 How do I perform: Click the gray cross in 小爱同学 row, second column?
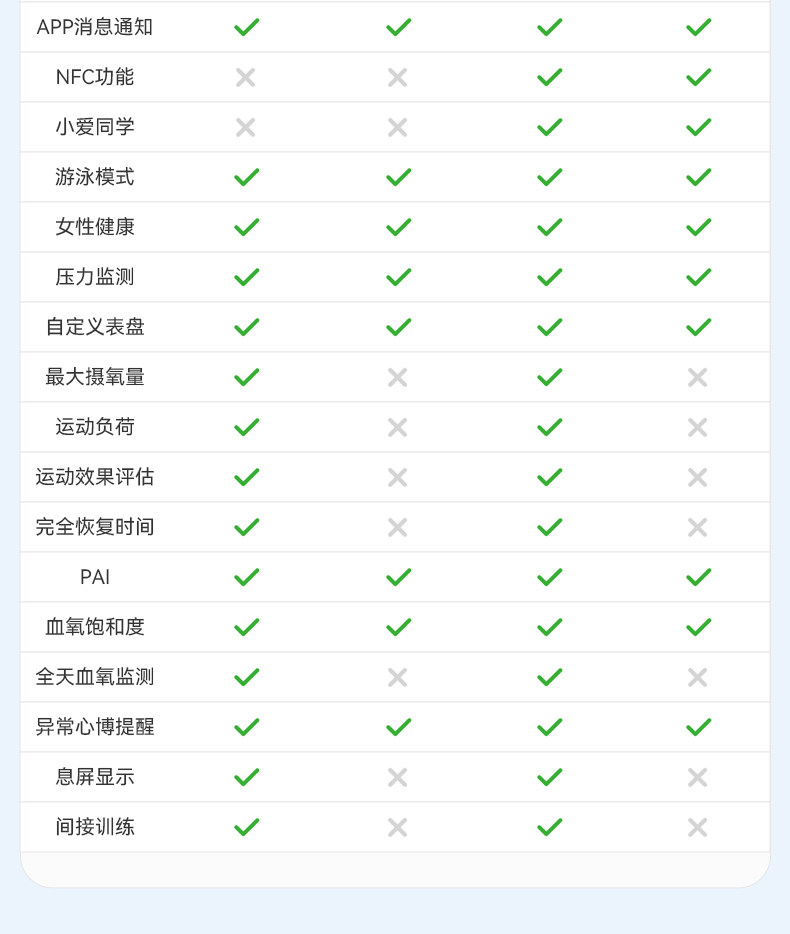(398, 127)
